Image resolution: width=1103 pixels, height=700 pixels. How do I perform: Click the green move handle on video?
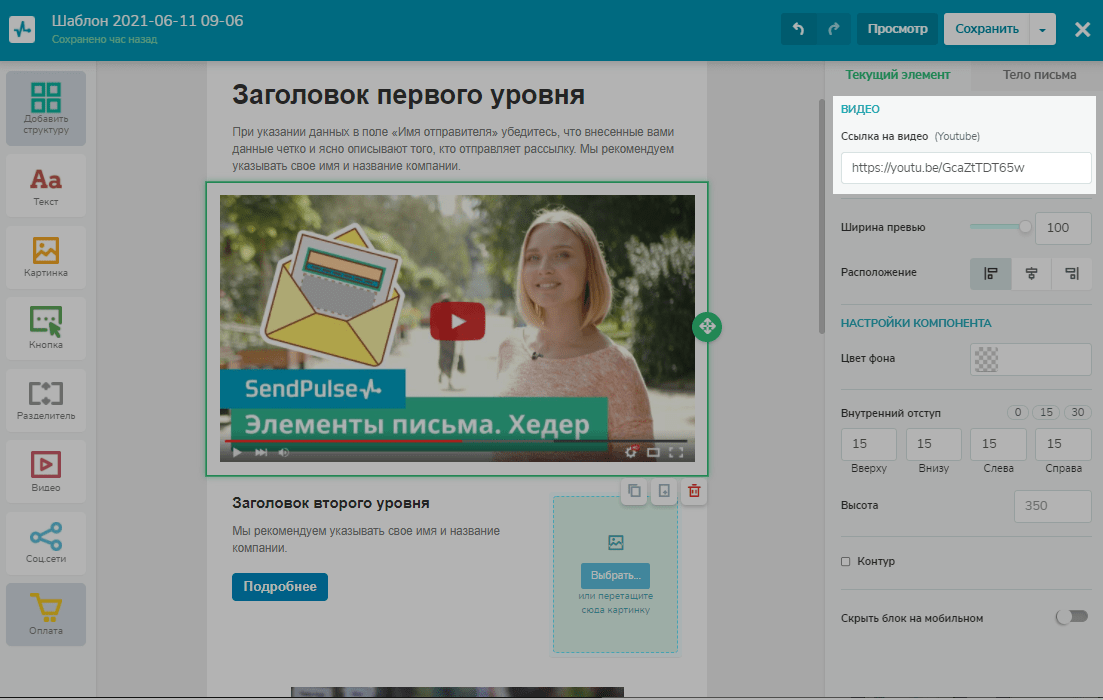coord(707,326)
